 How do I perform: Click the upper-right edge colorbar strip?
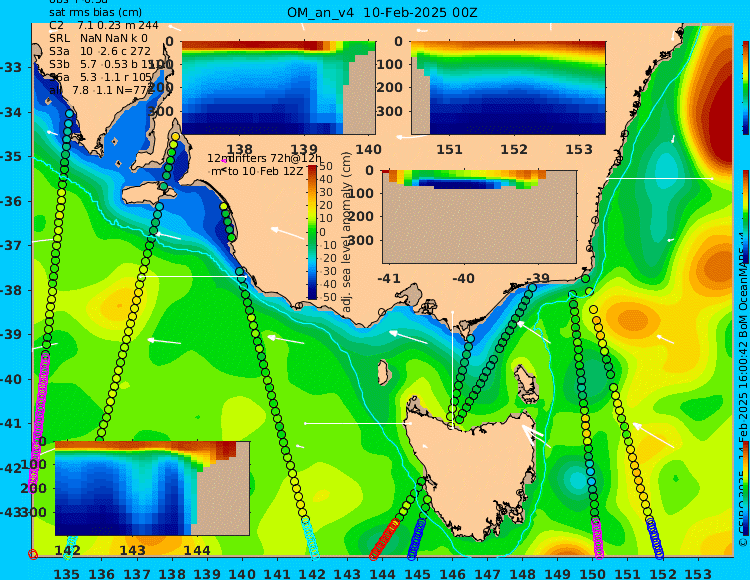745,88
